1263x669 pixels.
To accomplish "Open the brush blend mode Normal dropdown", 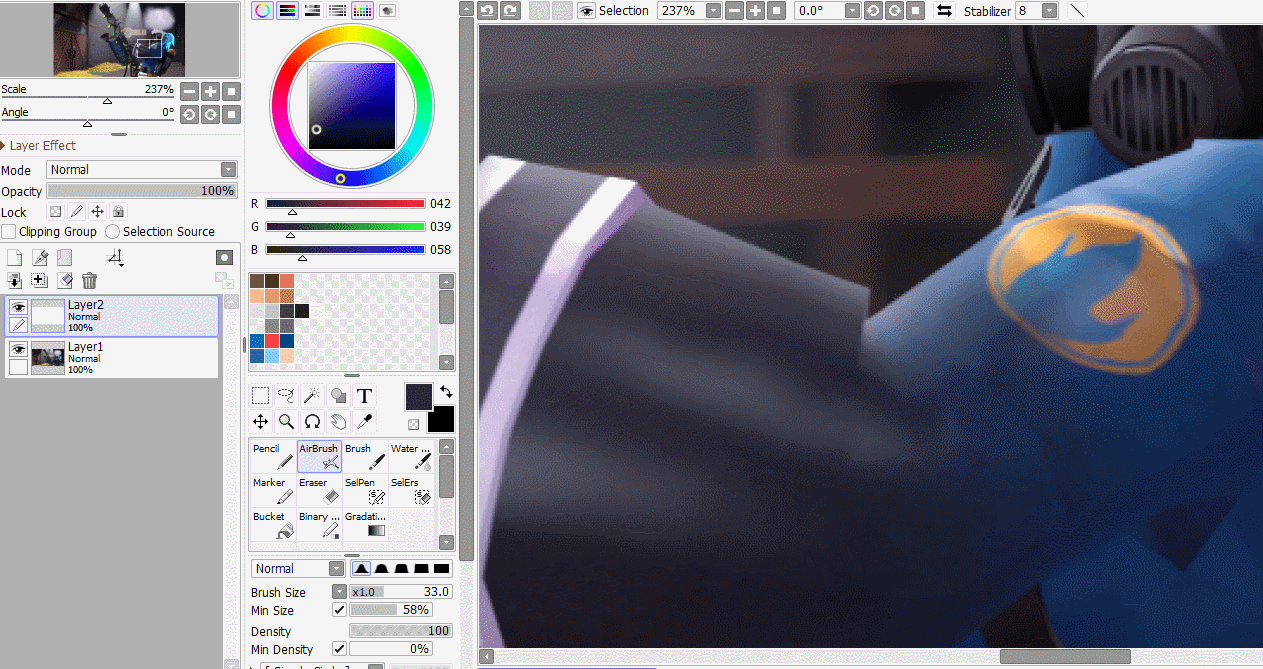I will click(298, 569).
